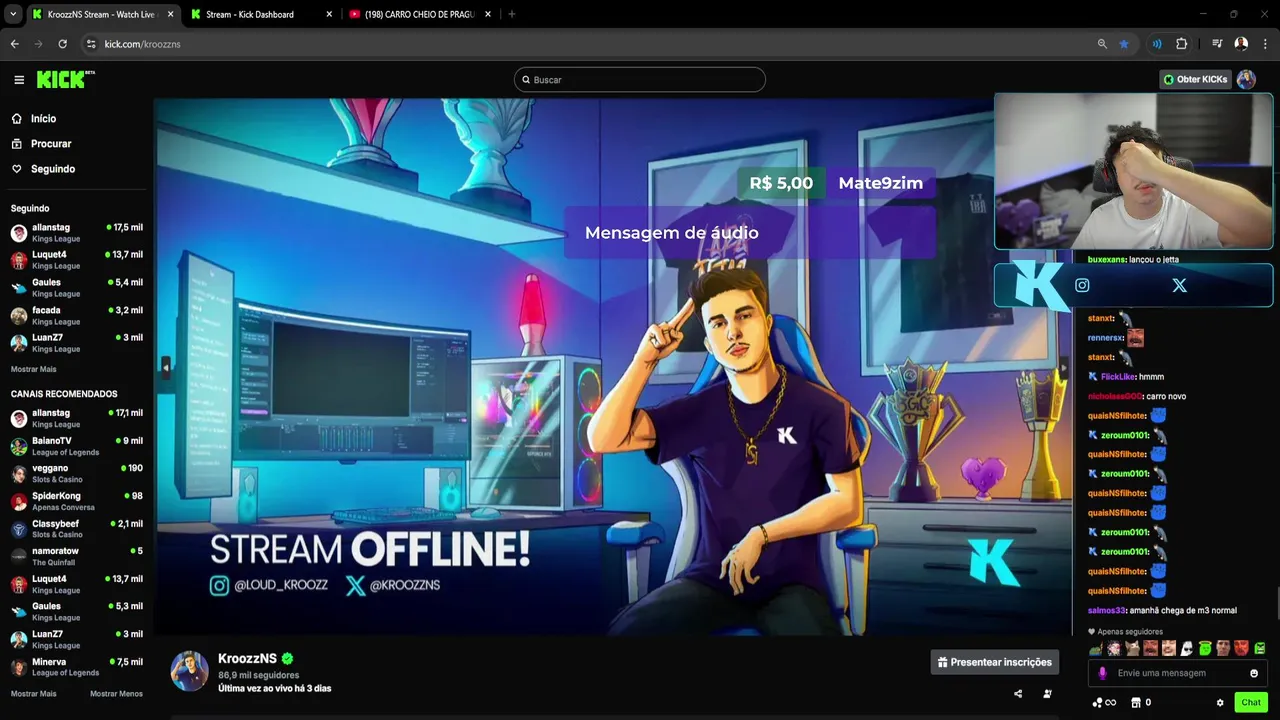
Task: Click the share stream icon
Action: 1018,693
